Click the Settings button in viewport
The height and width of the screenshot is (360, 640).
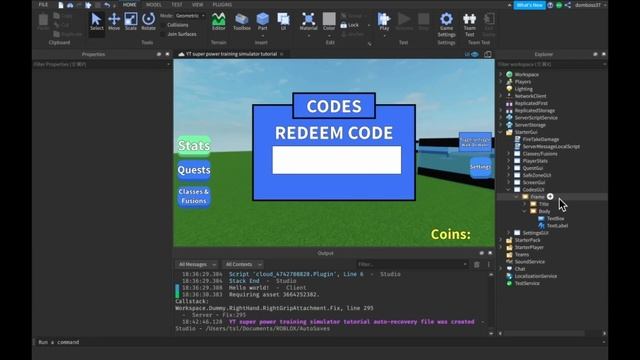[x=480, y=167]
